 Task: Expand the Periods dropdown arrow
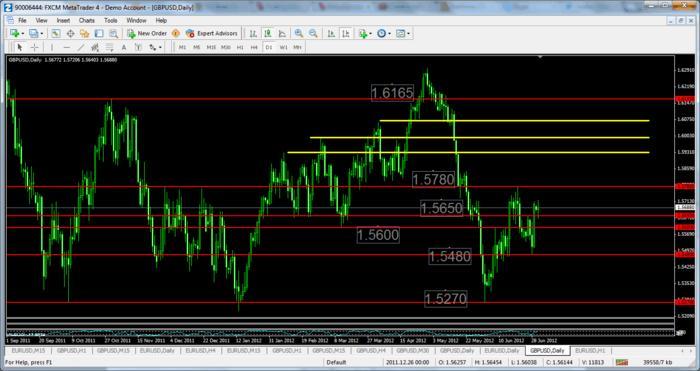389,34
